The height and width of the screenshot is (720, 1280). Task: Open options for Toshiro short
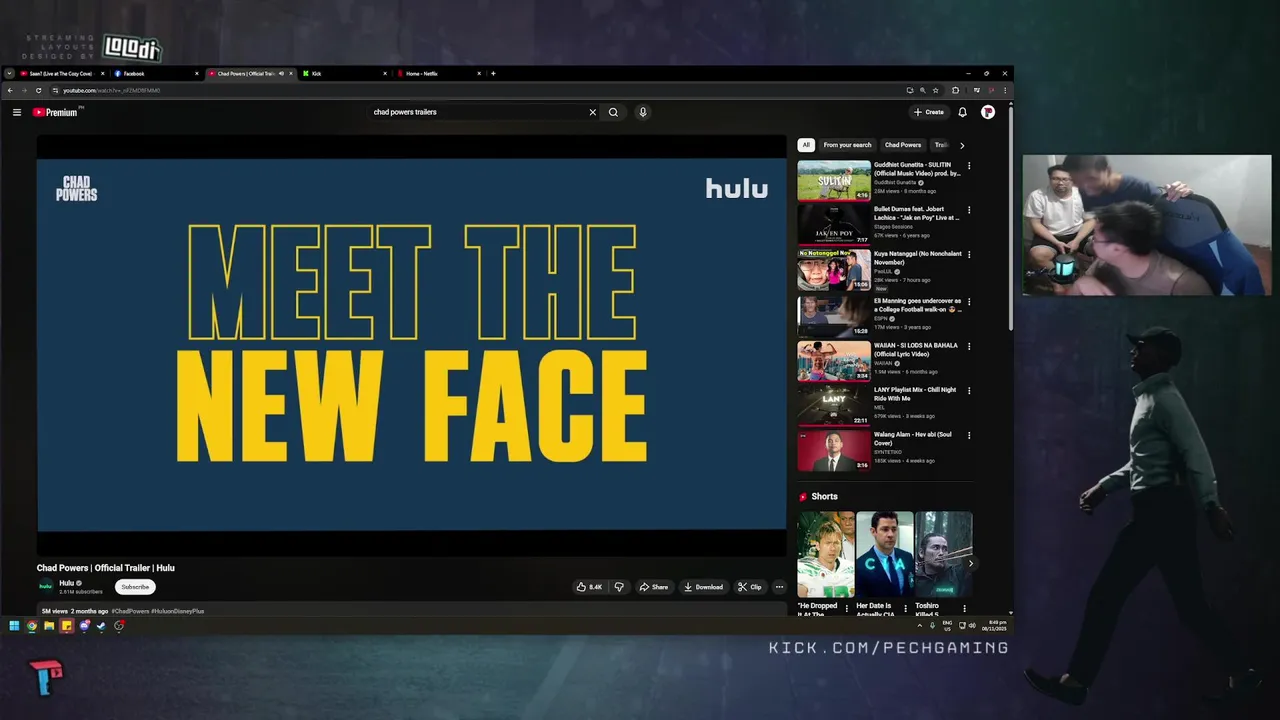(x=964, y=608)
